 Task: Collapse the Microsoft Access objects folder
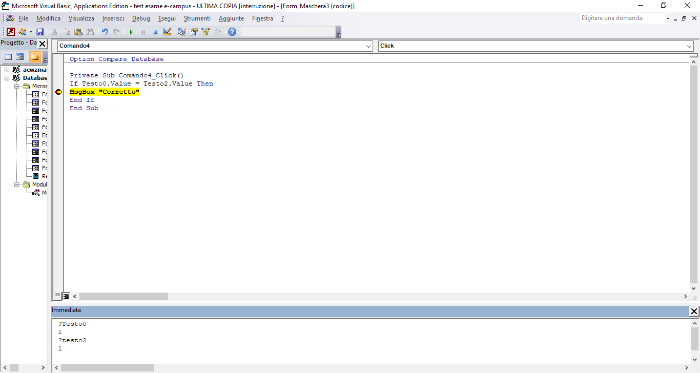[x=16, y=86]
